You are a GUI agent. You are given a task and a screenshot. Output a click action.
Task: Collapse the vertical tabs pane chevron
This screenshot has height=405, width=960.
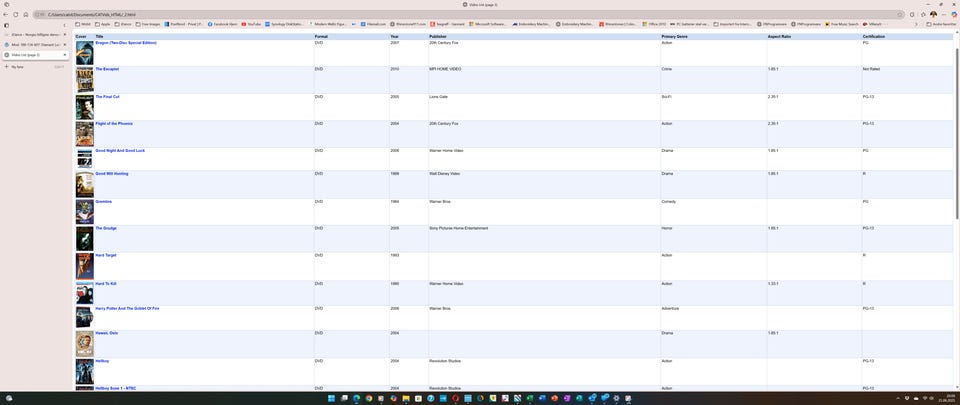pyautogui.click(x=65, y=25)
